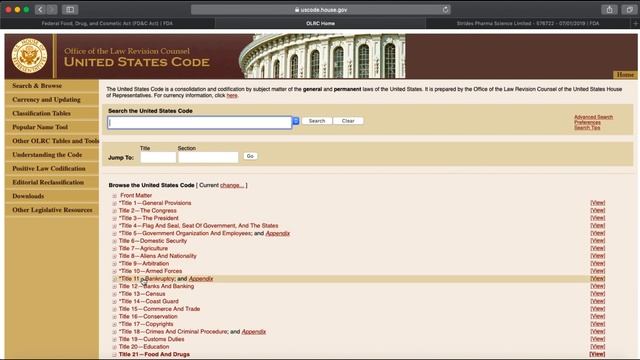Click the Clear button
Viewport: 640px width, 360px height.
tap(348, 121)
